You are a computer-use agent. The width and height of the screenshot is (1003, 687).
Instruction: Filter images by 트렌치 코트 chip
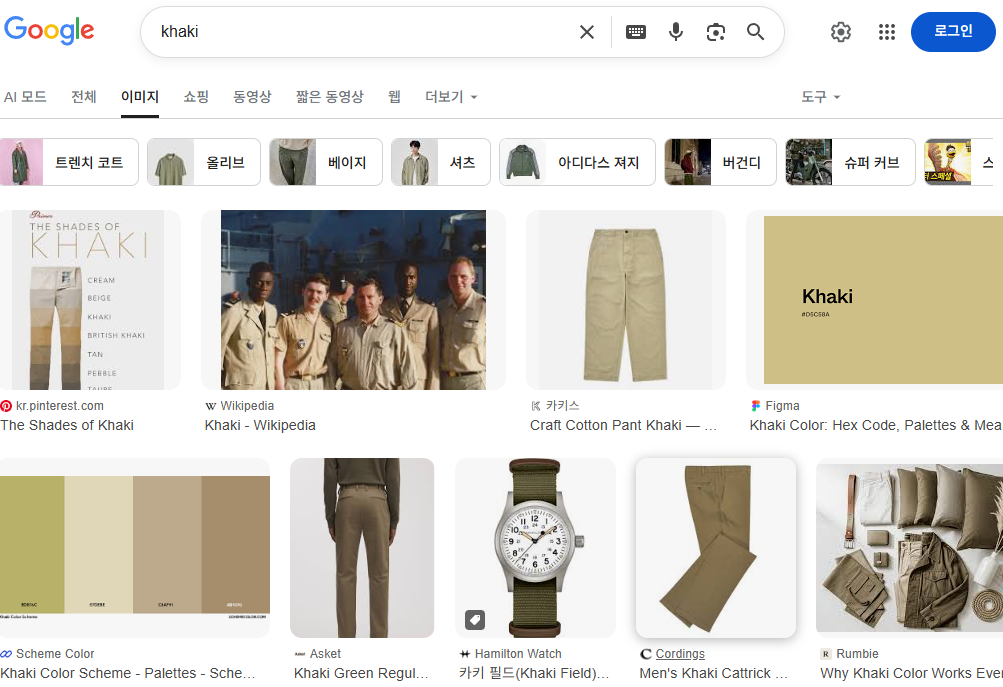69,162
